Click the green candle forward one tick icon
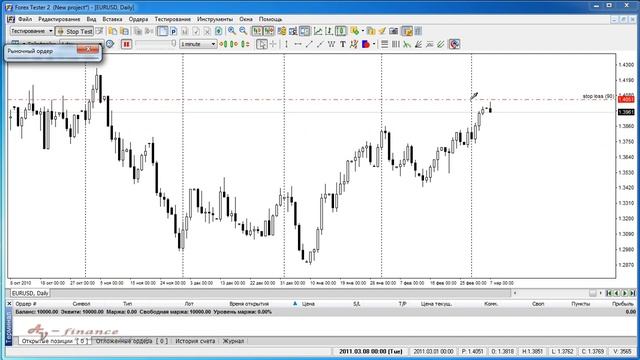Screen dimensions: 640x360 (x=233, y=44)
